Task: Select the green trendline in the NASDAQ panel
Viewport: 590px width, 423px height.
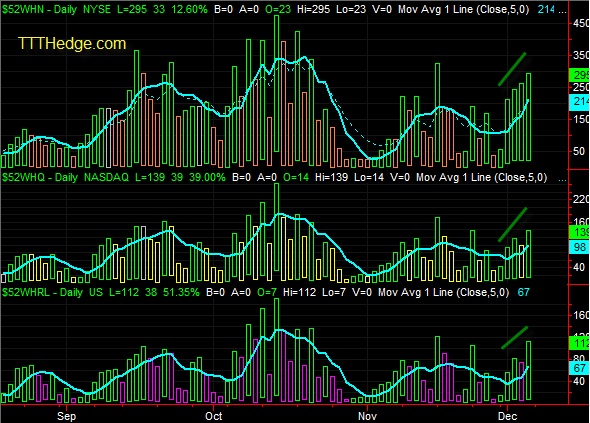Action: click(512, 225)
